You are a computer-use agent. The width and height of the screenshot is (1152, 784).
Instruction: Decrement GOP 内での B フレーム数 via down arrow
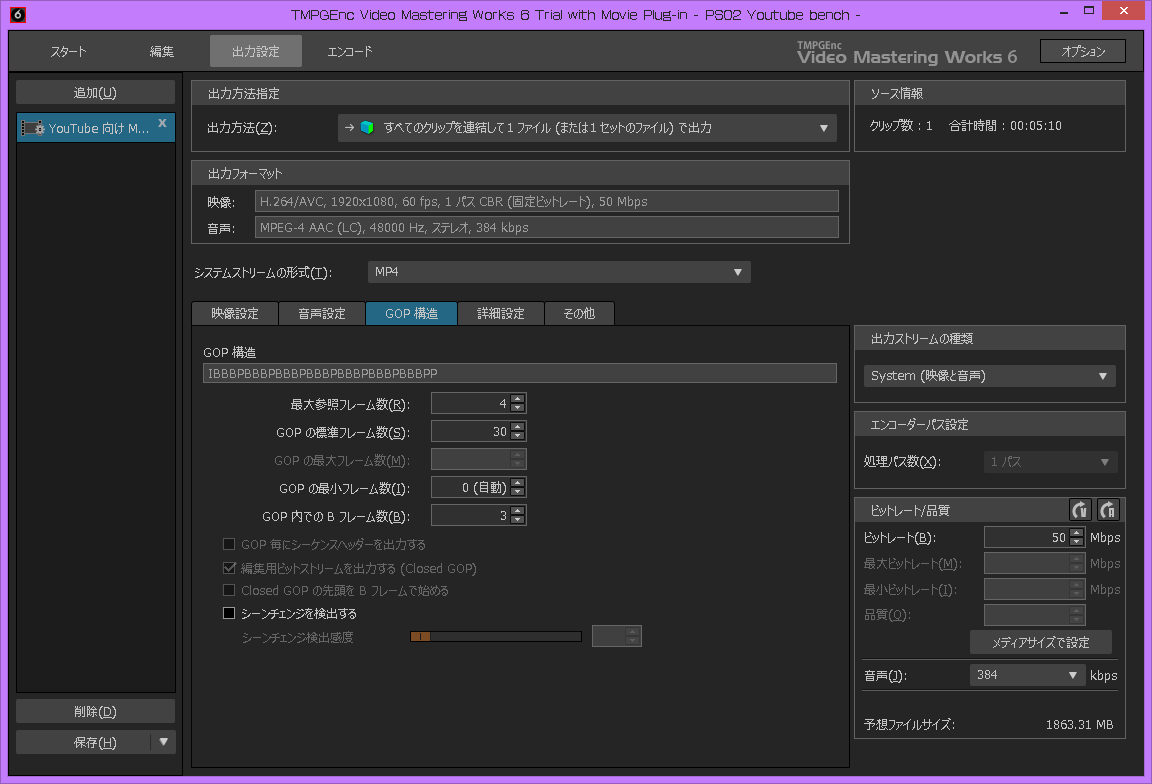tap(518, 519)
